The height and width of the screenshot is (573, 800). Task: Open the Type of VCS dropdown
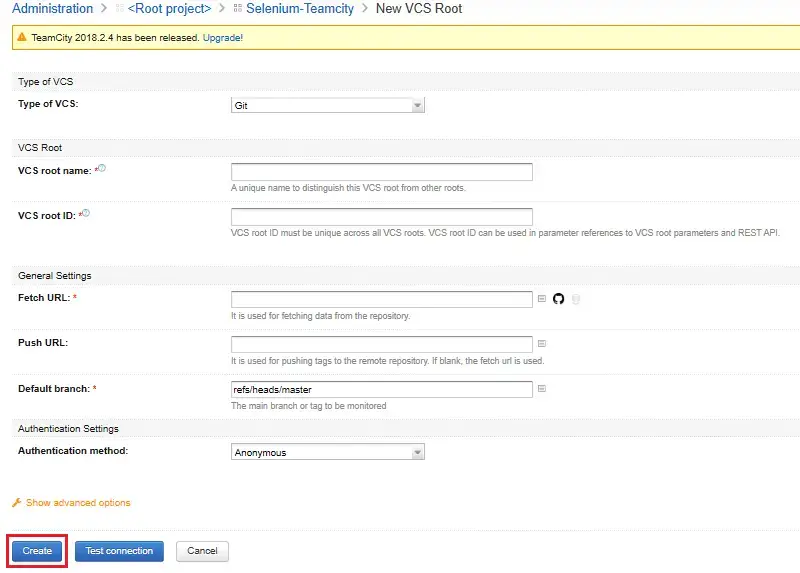328,105
